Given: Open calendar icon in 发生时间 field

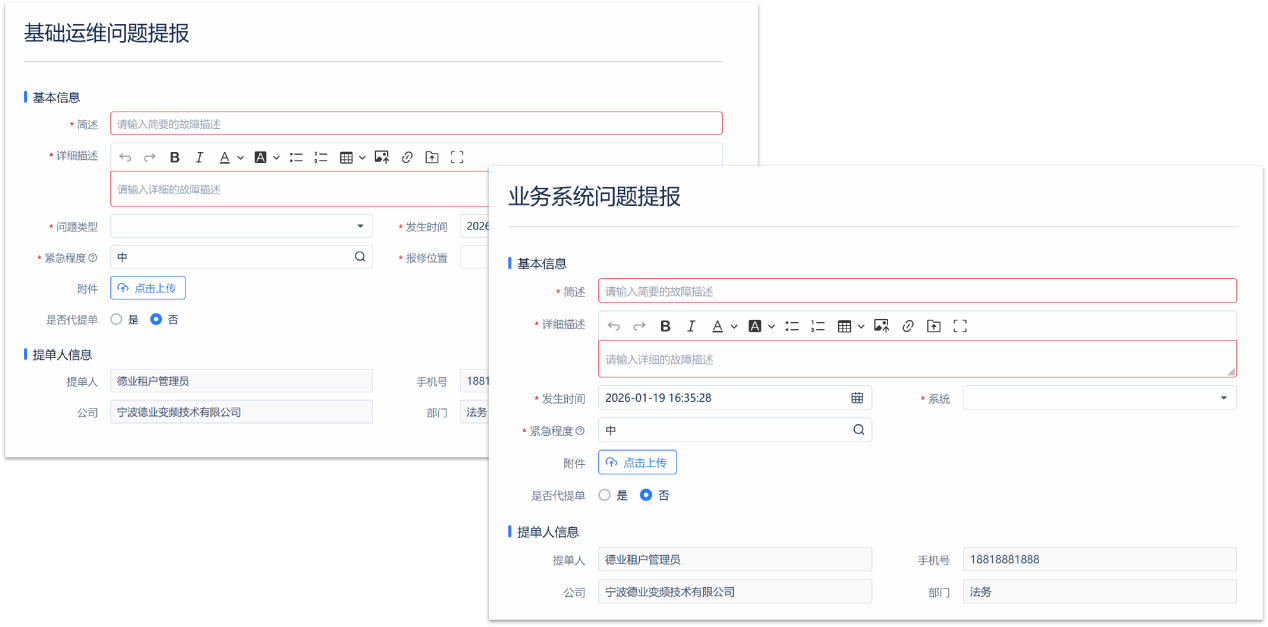Looking at the screenshot, I should 857,398.
